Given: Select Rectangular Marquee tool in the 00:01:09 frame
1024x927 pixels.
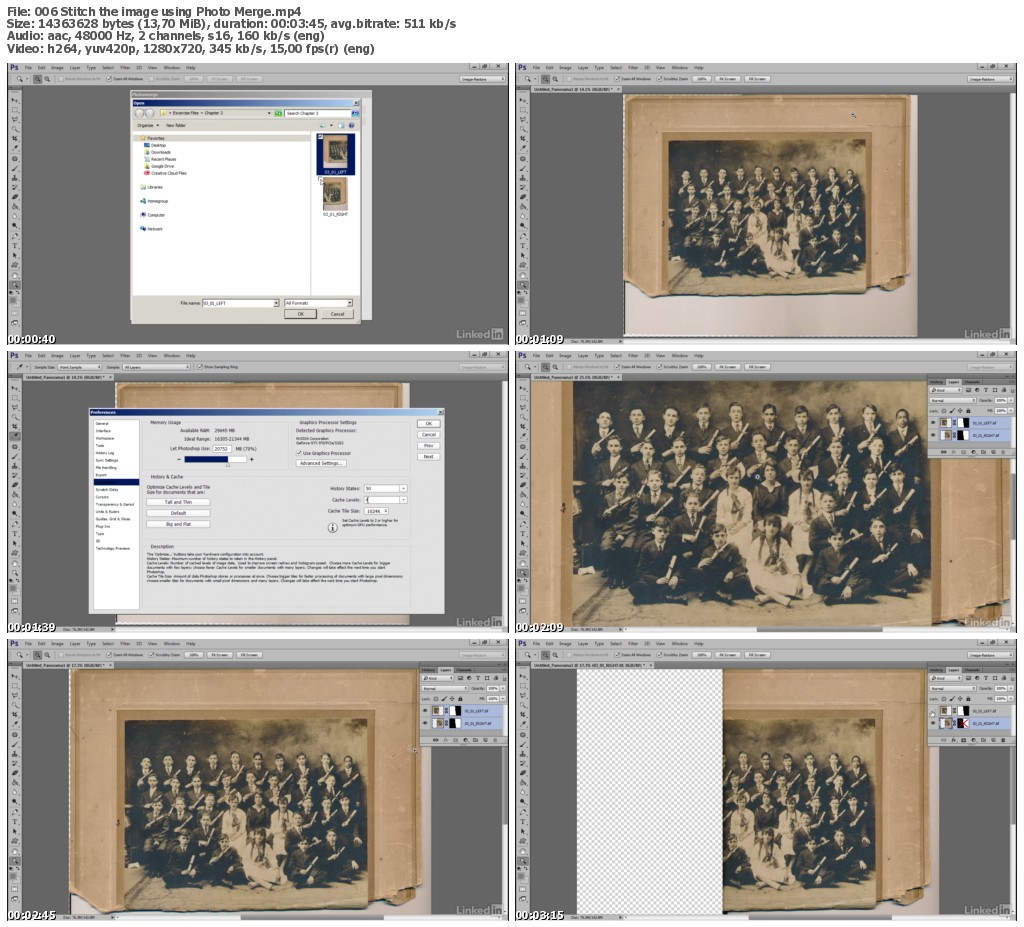Looking at the screenshot, I should click(522, 110).
